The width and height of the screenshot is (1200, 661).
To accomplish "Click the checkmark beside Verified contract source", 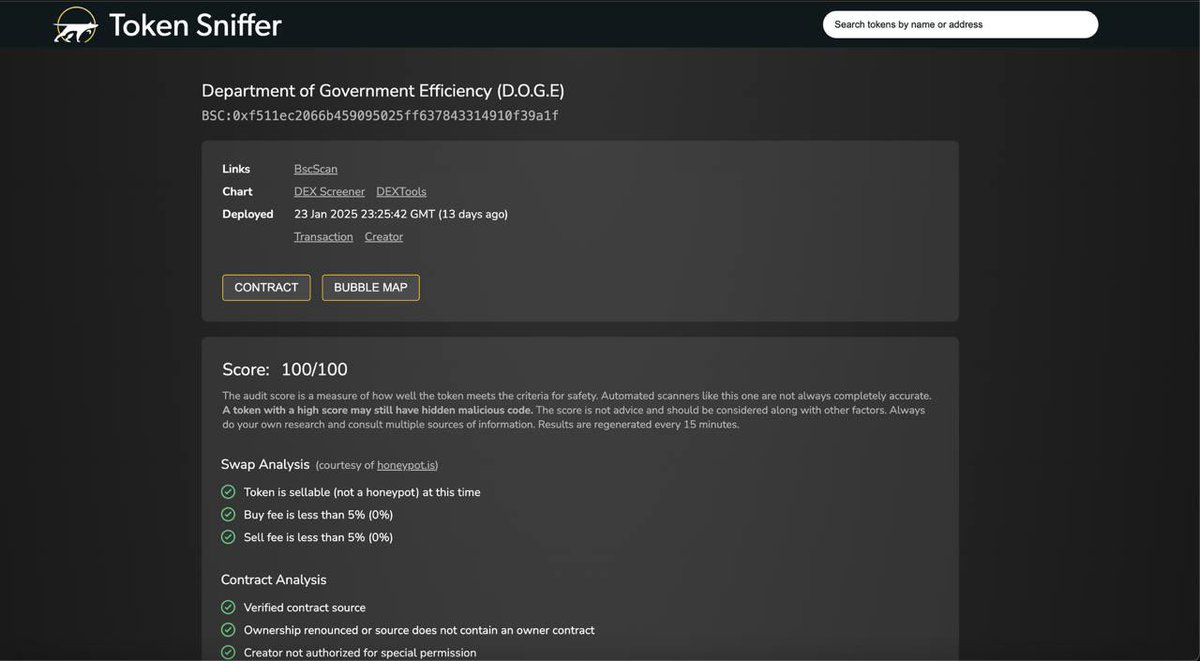I will (228, 607).
